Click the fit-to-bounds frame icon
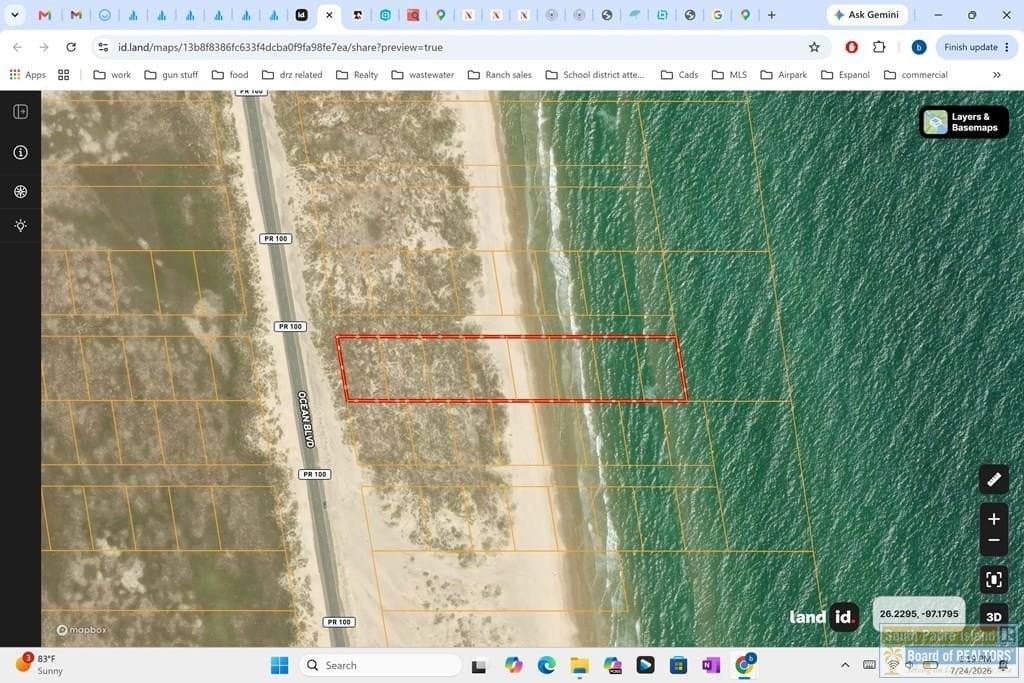Image resolution: width=1024 pixels, height=683 pixels. [993, 580]
